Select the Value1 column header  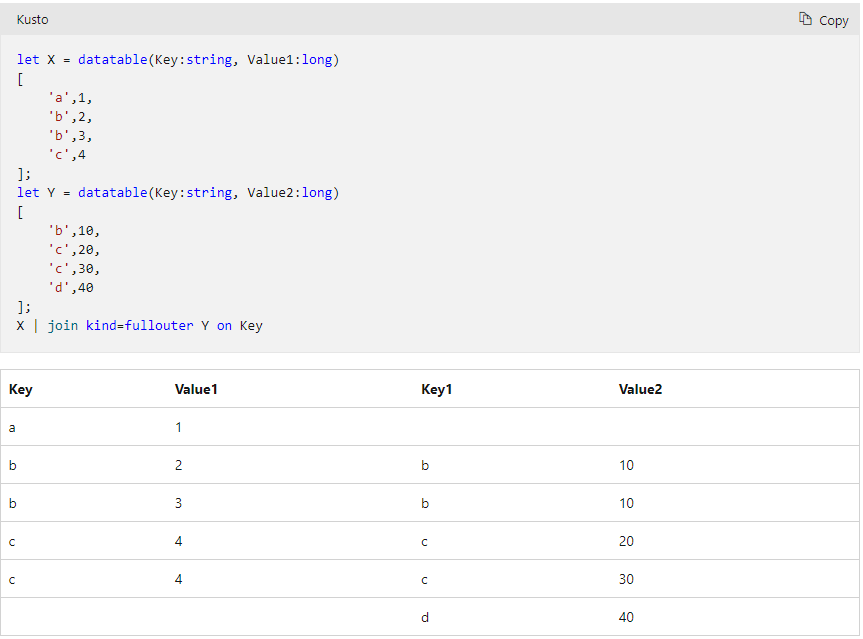(x=196, y=389)
